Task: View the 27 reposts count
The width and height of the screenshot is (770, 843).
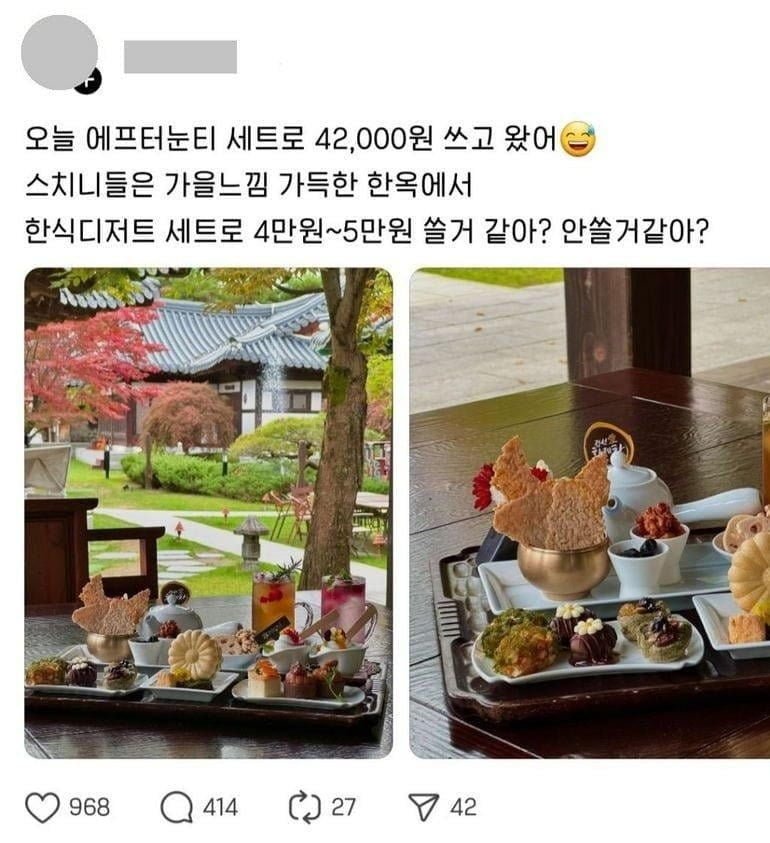Action: (343, 808)
